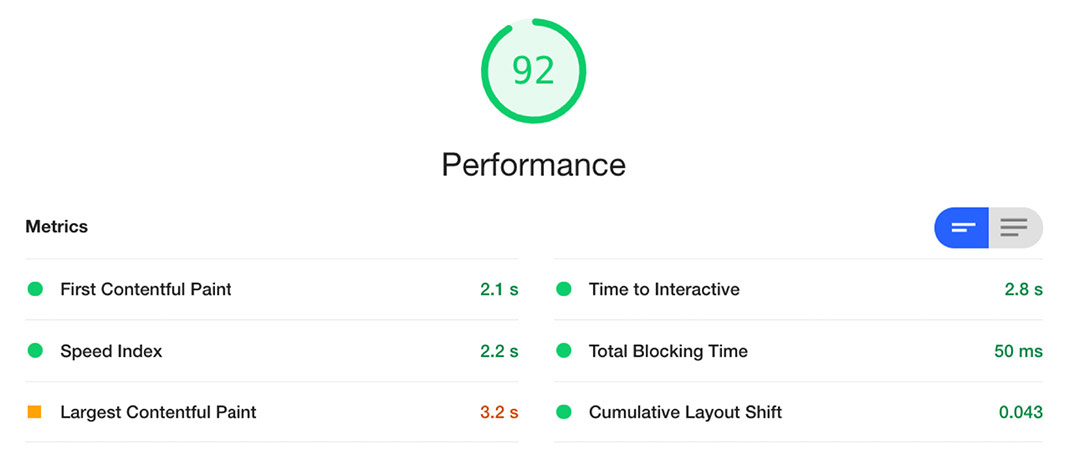Click the green Speed Index status dot
This screenshot has height=473, width=1080.
35,351
